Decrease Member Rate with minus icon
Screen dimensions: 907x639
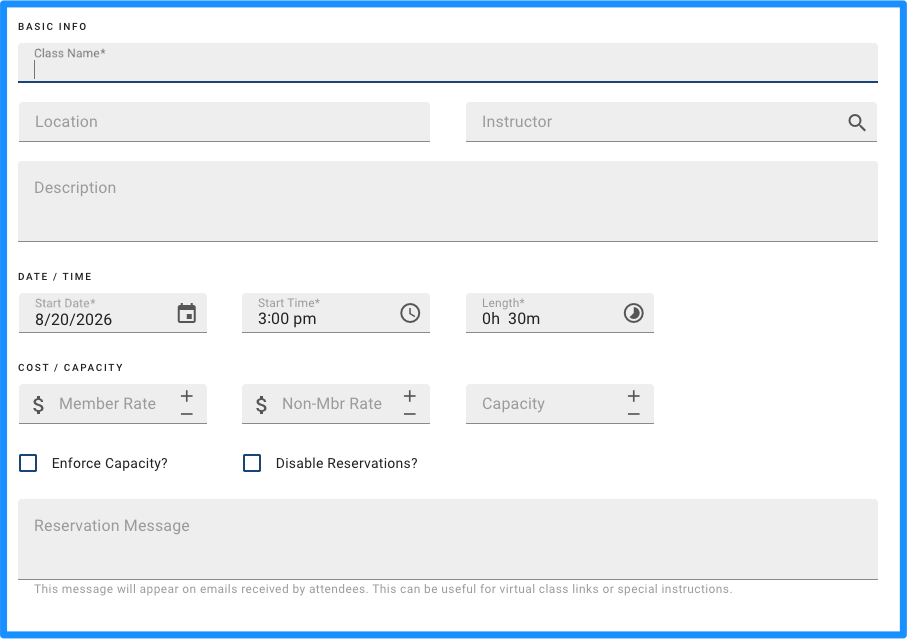186,414
